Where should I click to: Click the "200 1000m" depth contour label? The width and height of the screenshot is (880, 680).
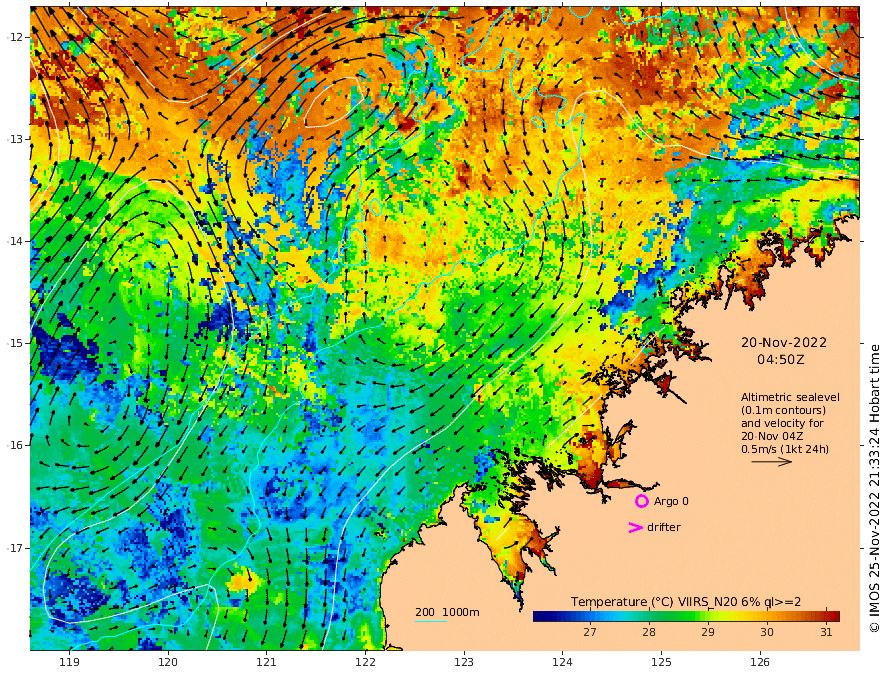(x=447, y=612)
